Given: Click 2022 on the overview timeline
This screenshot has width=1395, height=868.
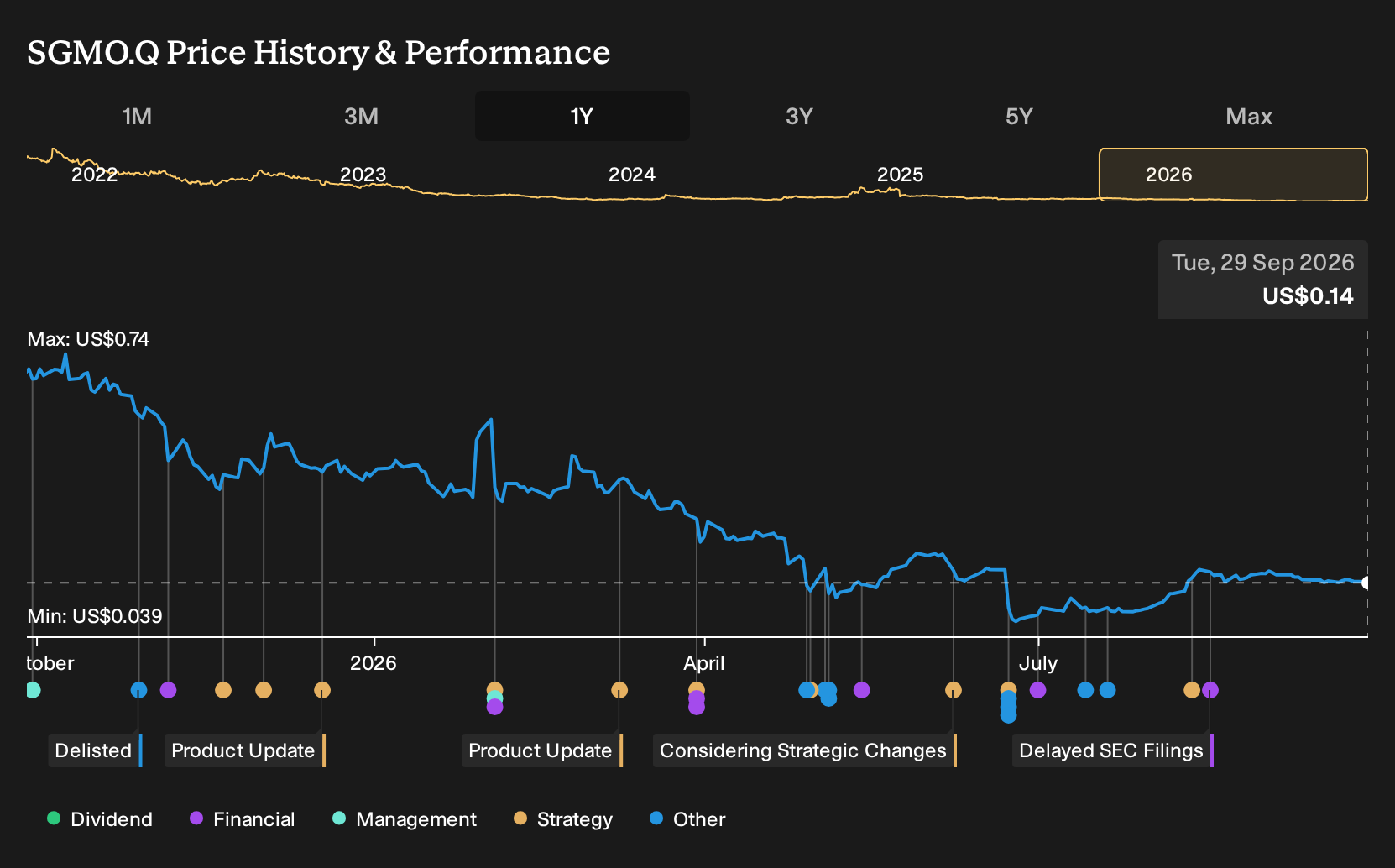Looking at the screenshot, I should pyautogui.click(x=94, y=175).
